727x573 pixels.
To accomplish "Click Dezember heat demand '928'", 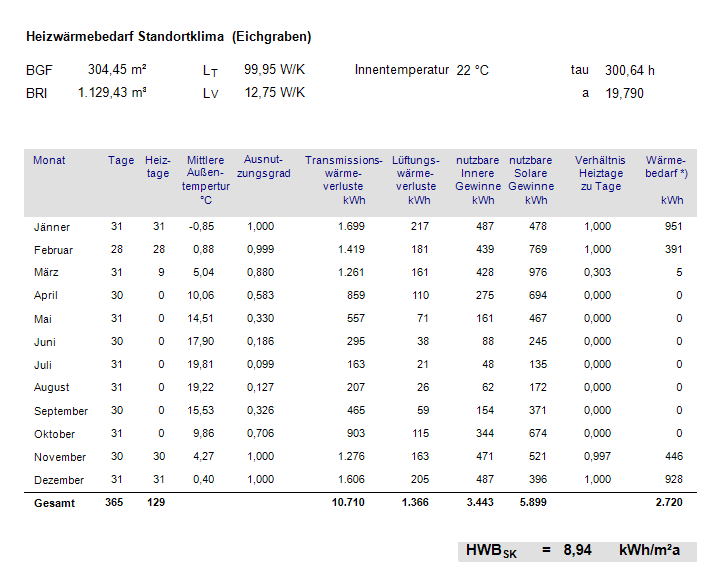I will point(674,480).
